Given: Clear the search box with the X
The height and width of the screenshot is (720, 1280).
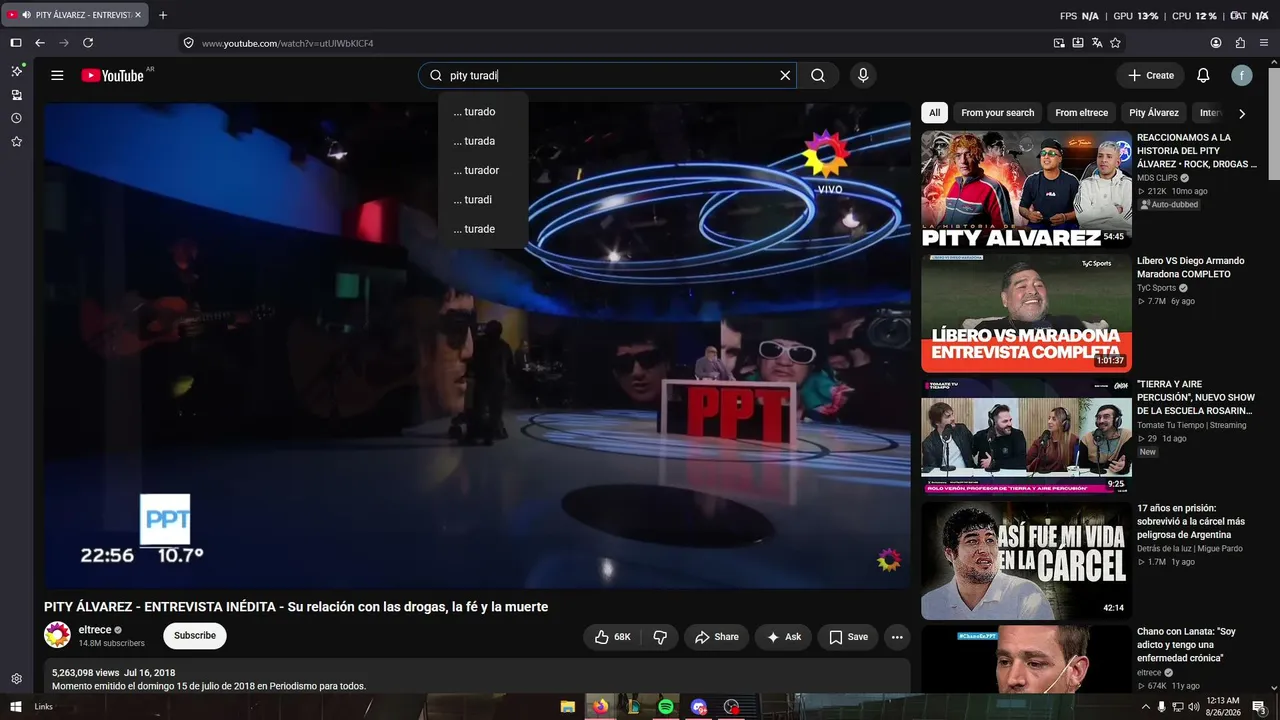Looking at the screenshot, I should point(785,75).
